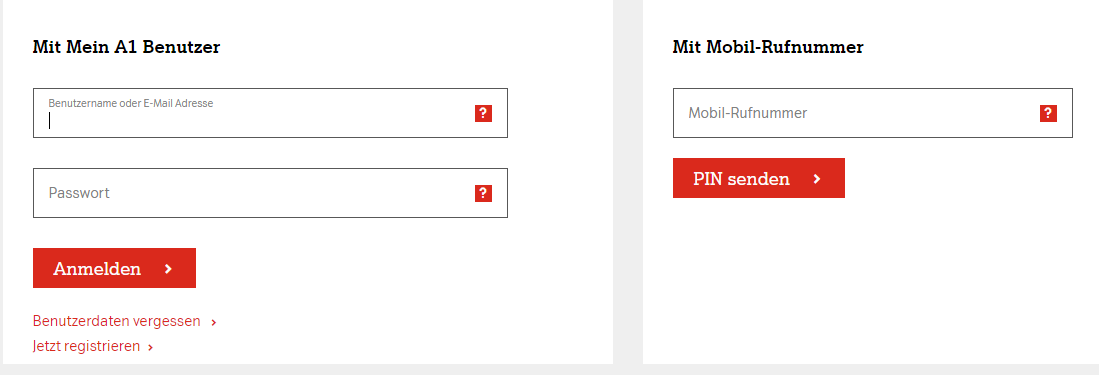Click the Mobil-Rufnummer placeholder text
This screenshot has width=1099, height=375.
[x=748, y=113]
